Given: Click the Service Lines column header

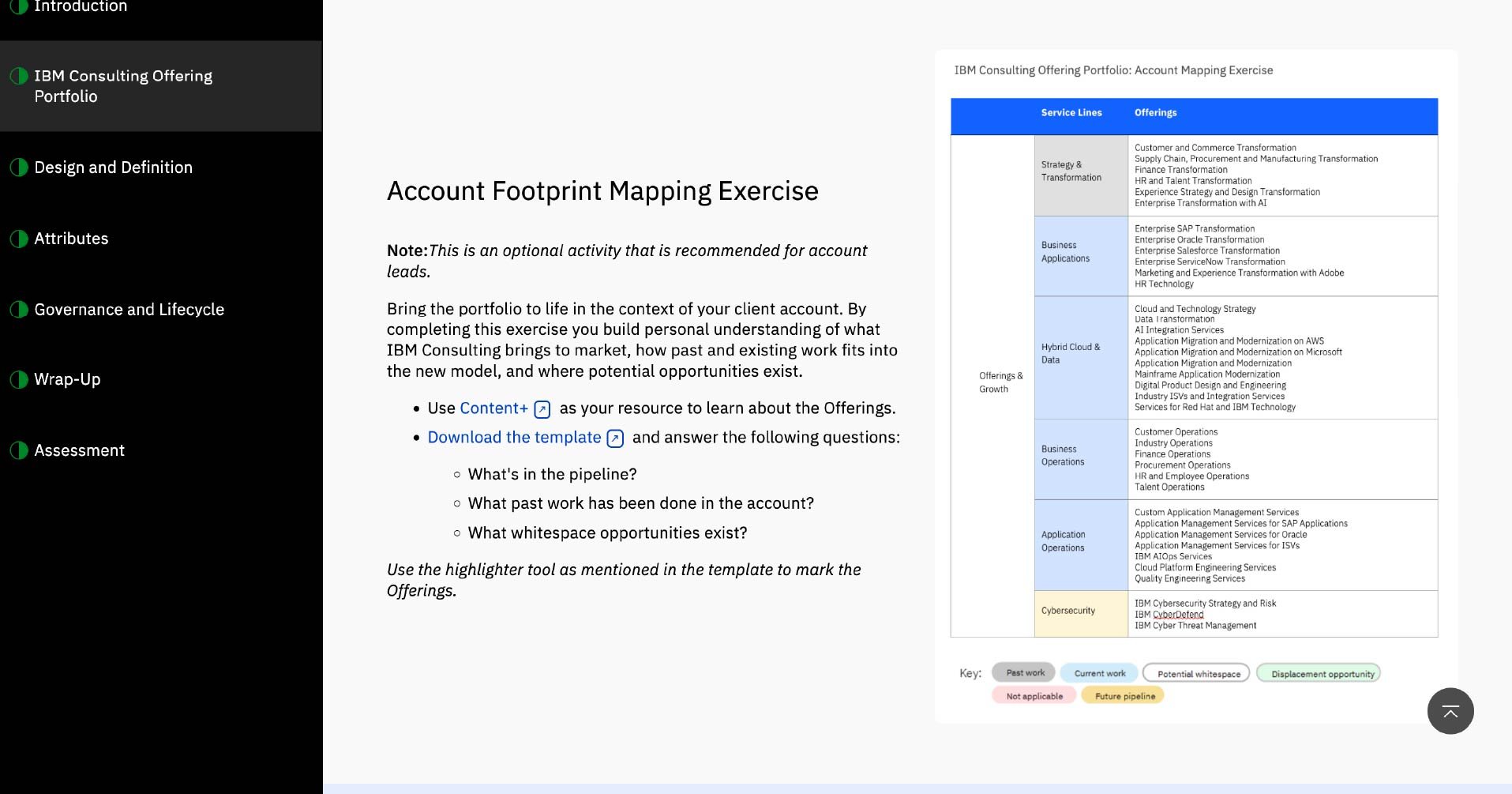Looking at the screenshot, I should [x=1071, y=113].
